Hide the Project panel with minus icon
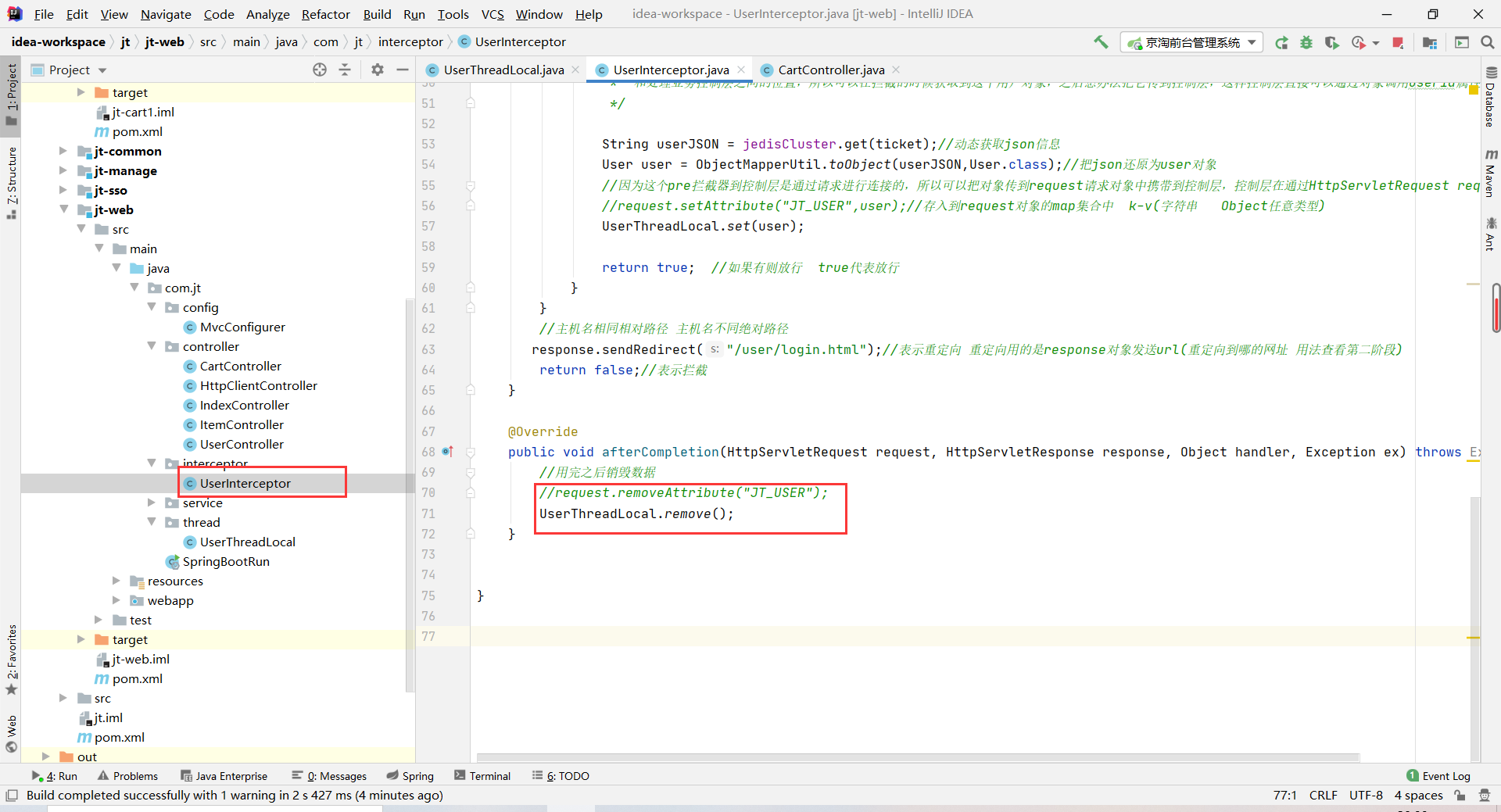The height and width of the screenshot is (812, 1501). click(403, 70)
